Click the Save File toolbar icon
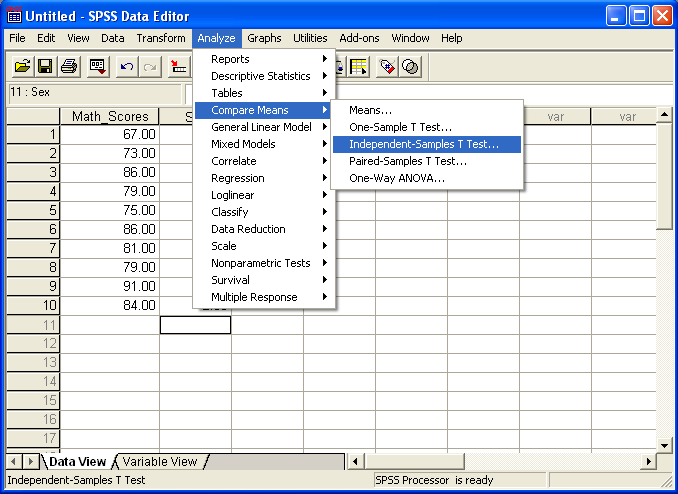Viewport: 678px width, 494px height. tap(45, 67)
